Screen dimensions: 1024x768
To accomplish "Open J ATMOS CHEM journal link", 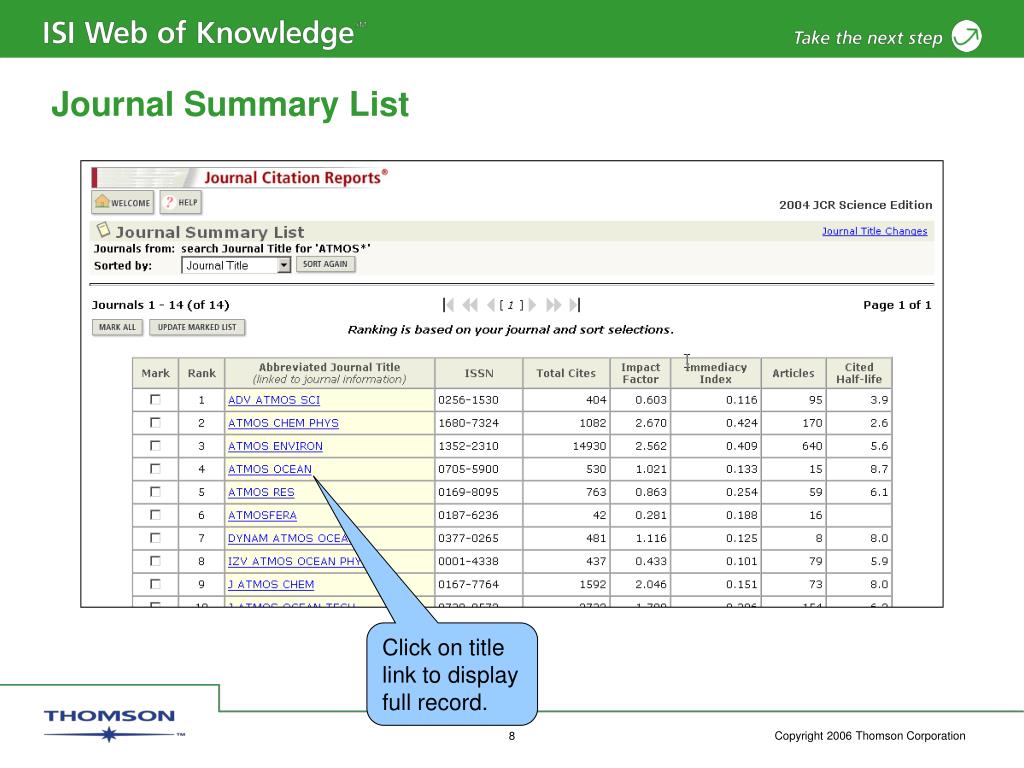I will point(271,584).
